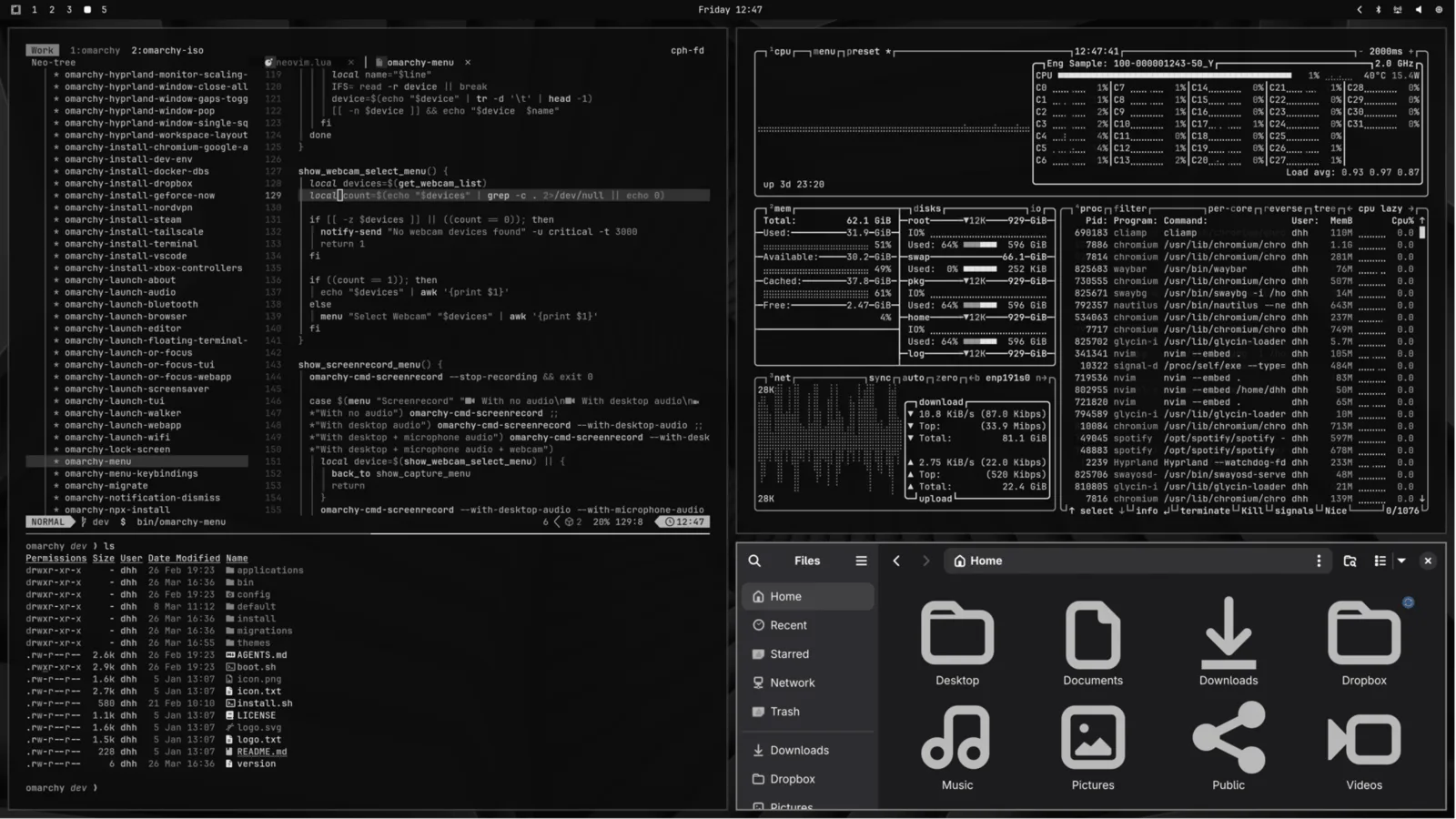Open the Files hamburger main menu
This screenshot has width=1456, height=819.
(x=861, y=561)
